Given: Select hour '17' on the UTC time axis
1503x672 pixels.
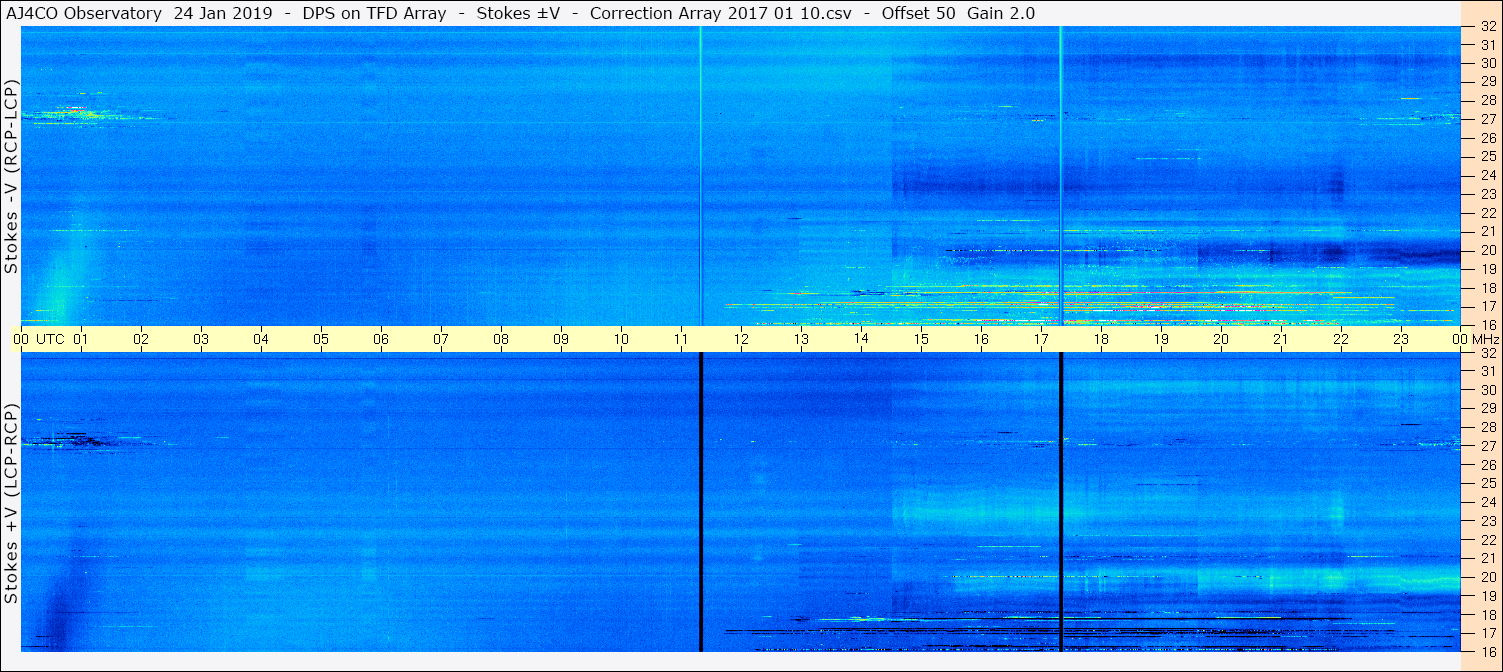Looking at the screenshot, I should tap(1041, 340).
